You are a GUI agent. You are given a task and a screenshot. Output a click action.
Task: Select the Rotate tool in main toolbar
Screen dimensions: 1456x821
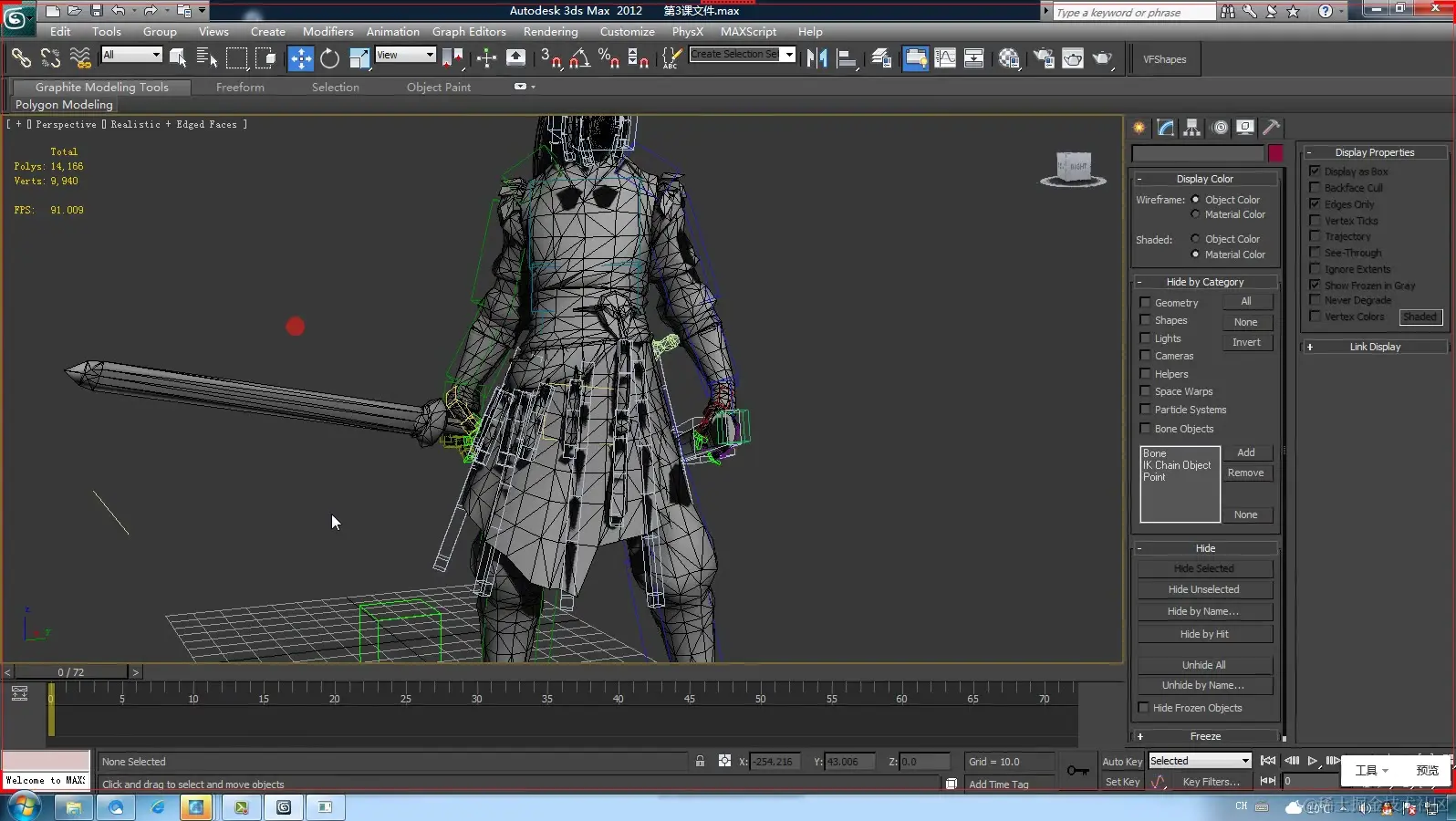pos(329,59)
